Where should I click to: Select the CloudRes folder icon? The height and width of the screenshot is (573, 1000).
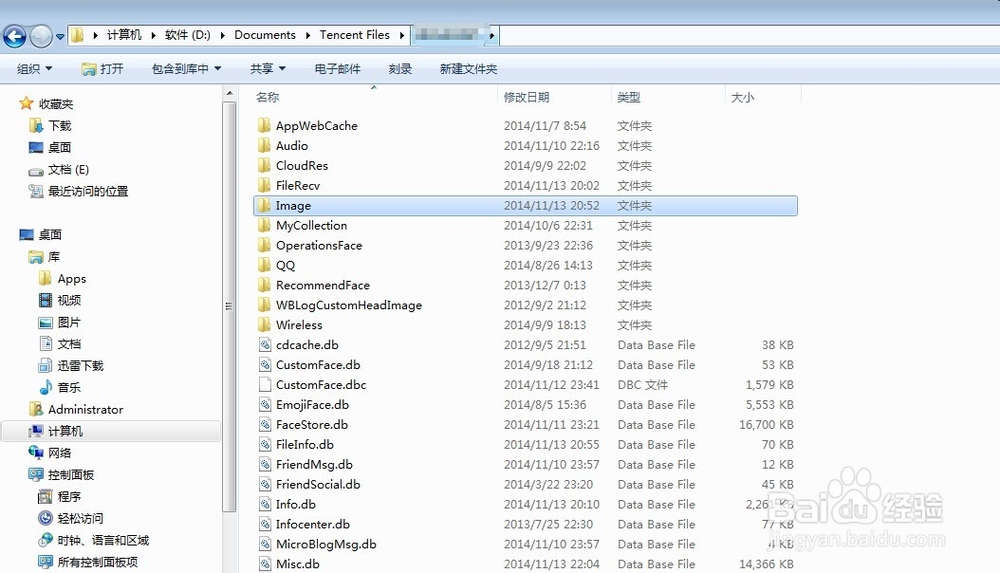(264, 165)
